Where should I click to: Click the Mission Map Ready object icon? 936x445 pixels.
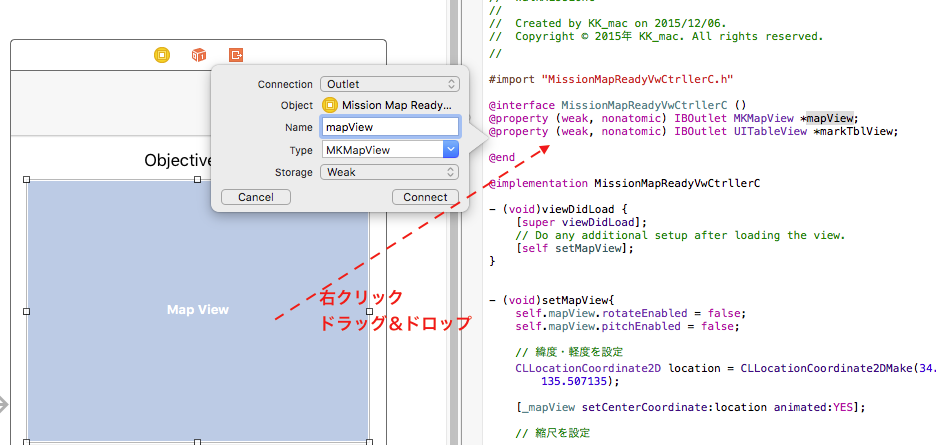(x=330, y=106)
